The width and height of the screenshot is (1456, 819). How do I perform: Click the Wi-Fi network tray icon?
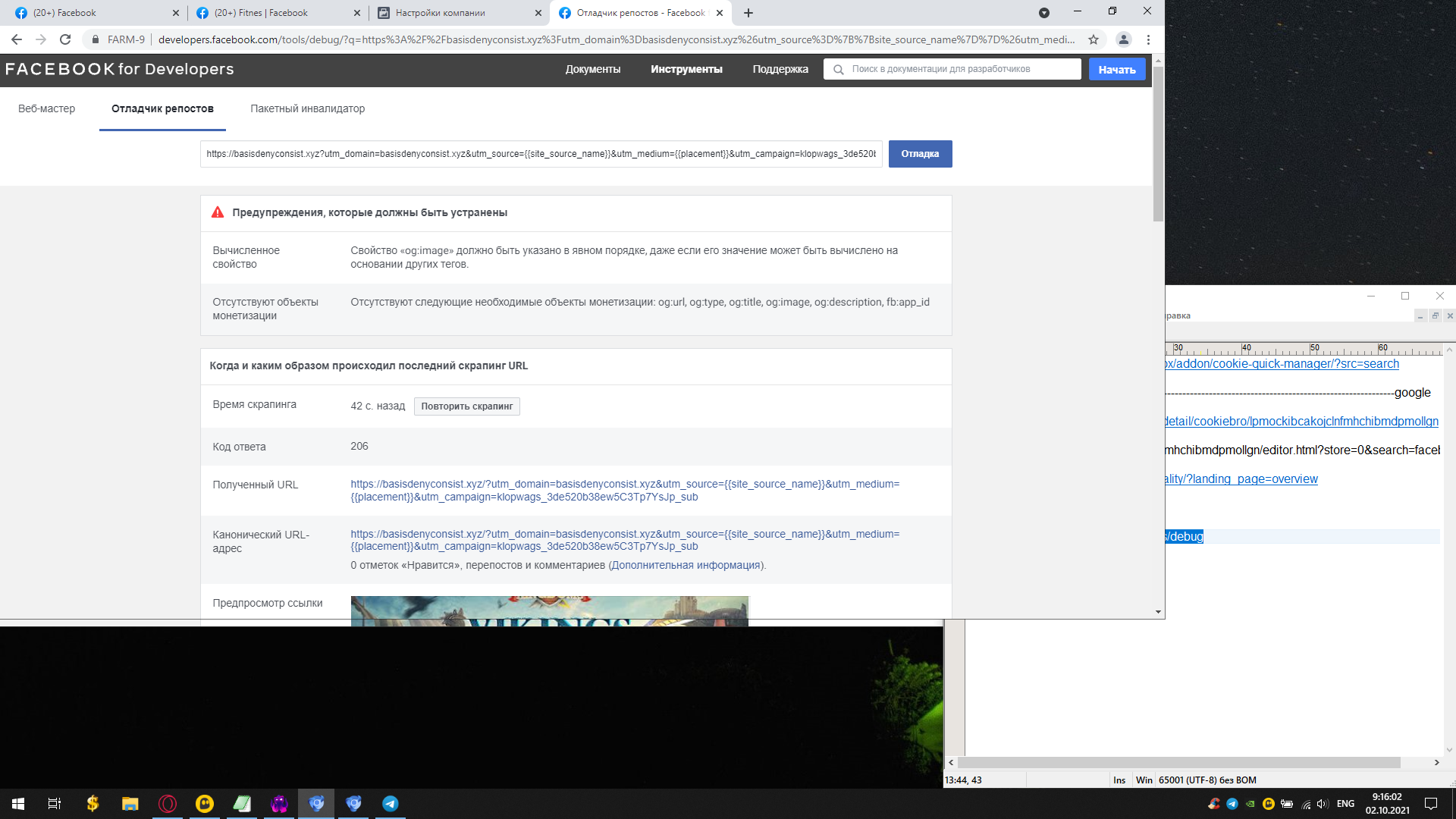point(1306,804)
